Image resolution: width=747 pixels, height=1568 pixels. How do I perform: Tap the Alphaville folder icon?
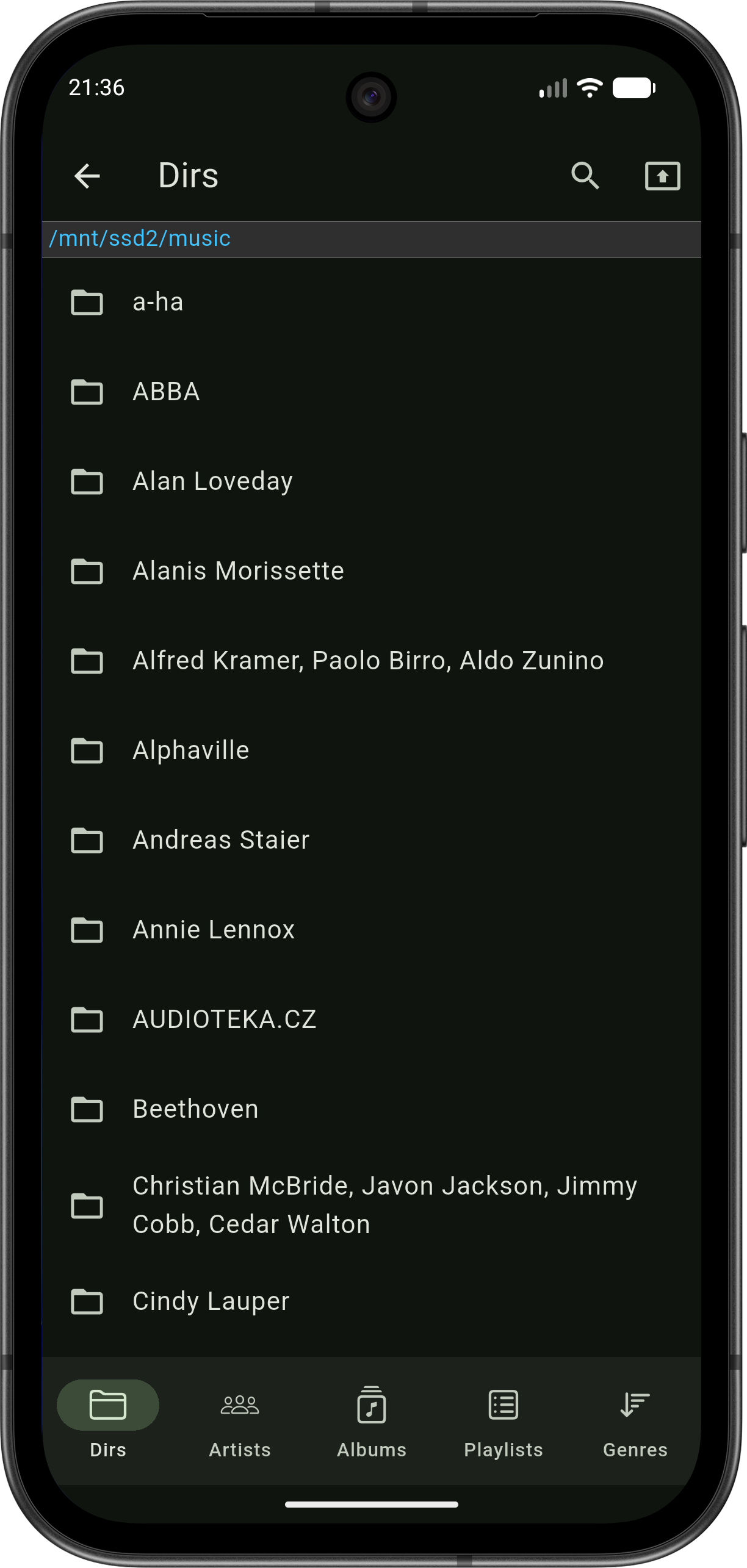pos(87,750)
